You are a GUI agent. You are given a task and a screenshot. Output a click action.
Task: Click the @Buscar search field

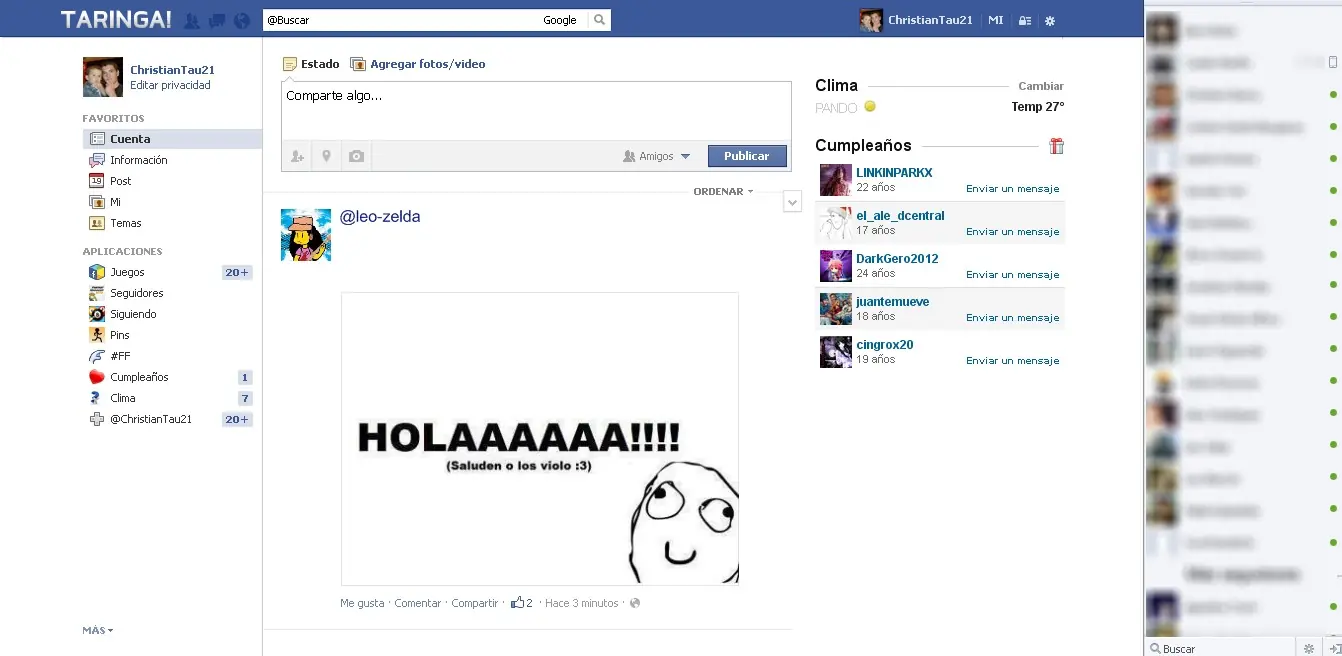coord(400,20)
